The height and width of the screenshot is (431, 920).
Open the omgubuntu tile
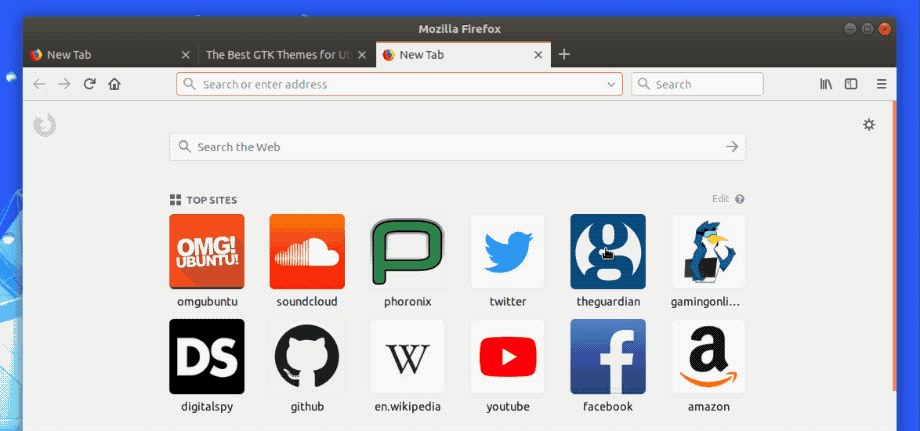pos(207,252)
